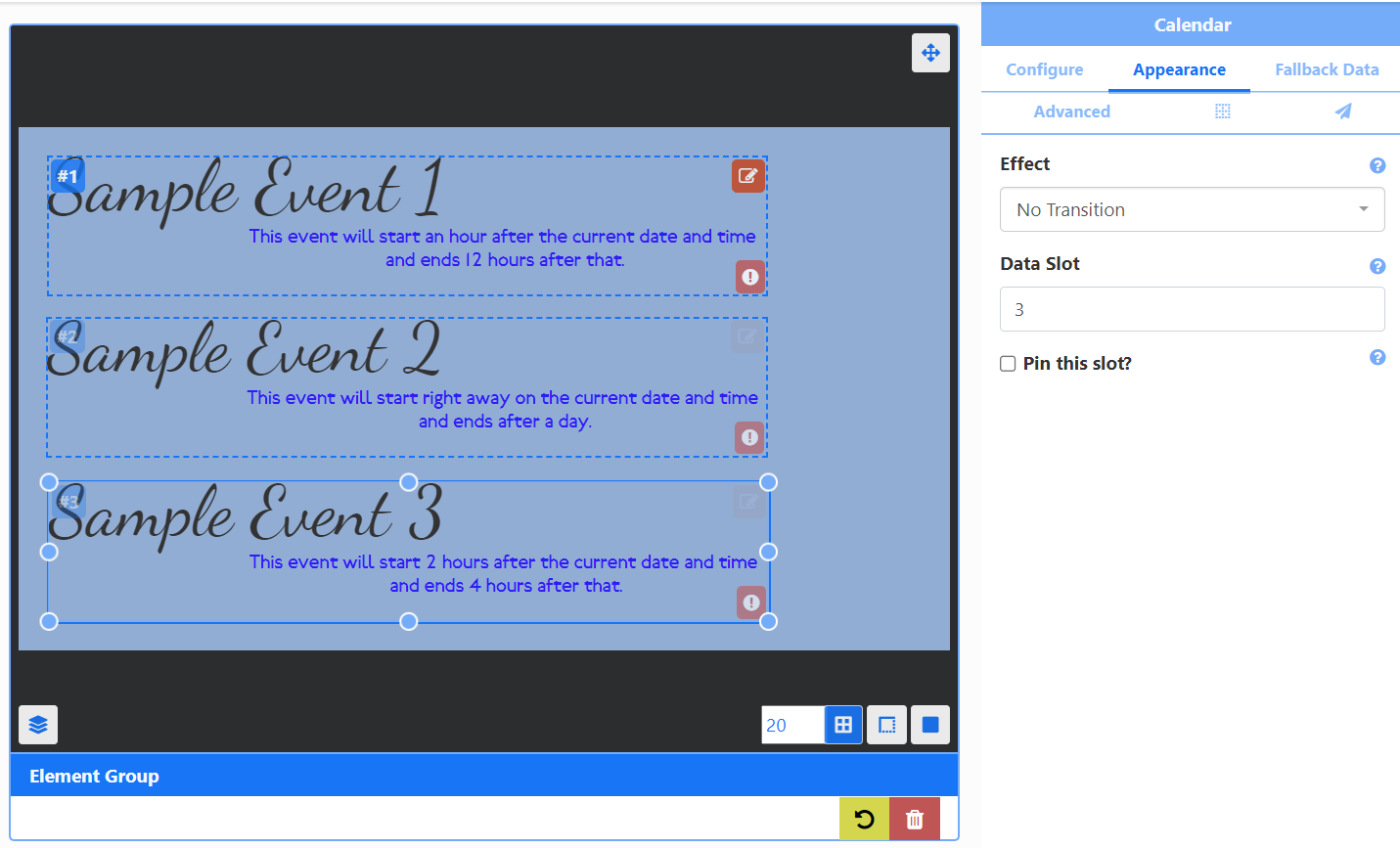The height and width of the screenshot is (848, 1400).
Task: Toggle snap-to-grid button next to 20 field
Action: point(842,725)
